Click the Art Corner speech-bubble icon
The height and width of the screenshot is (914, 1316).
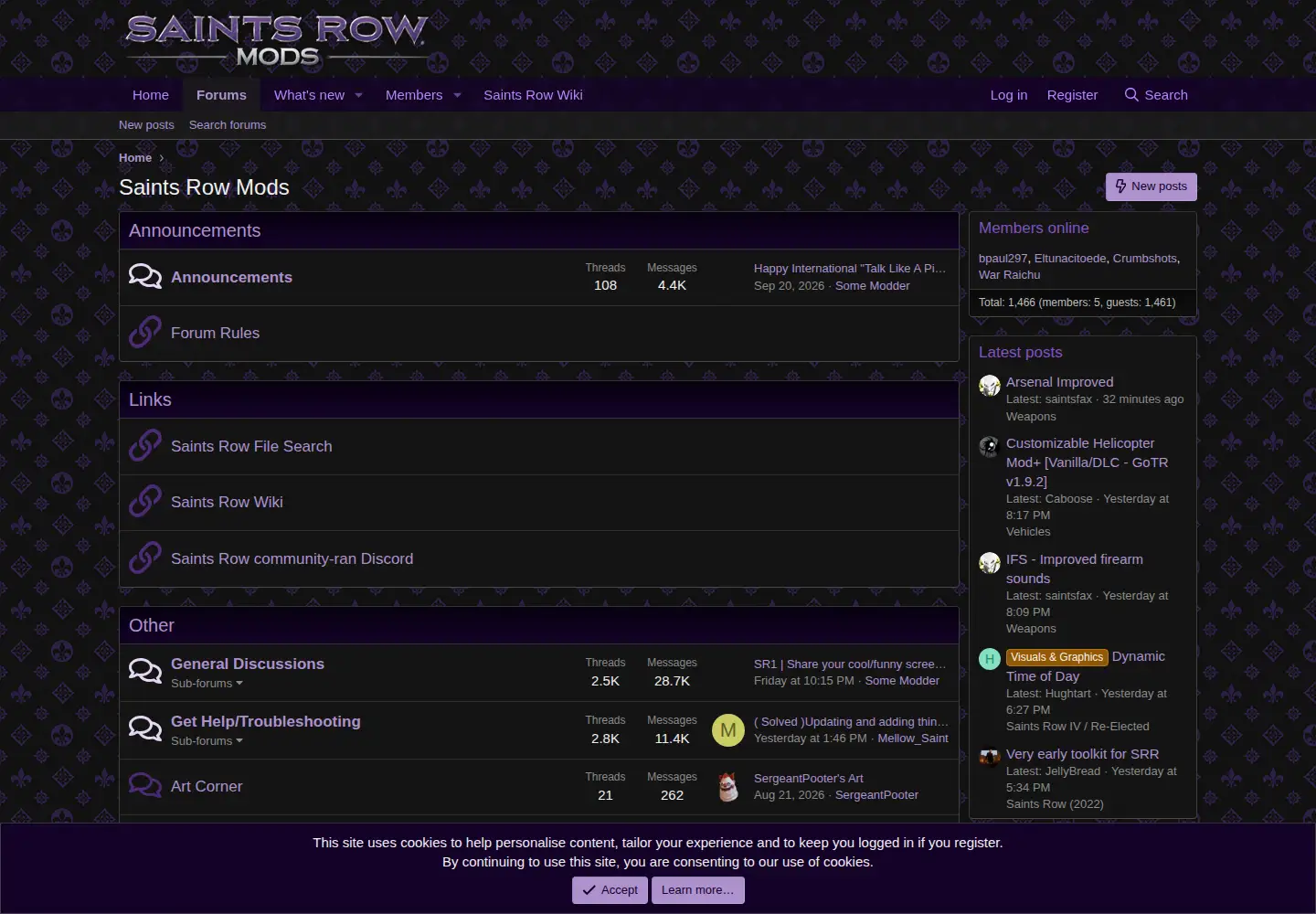pos(145,786)
